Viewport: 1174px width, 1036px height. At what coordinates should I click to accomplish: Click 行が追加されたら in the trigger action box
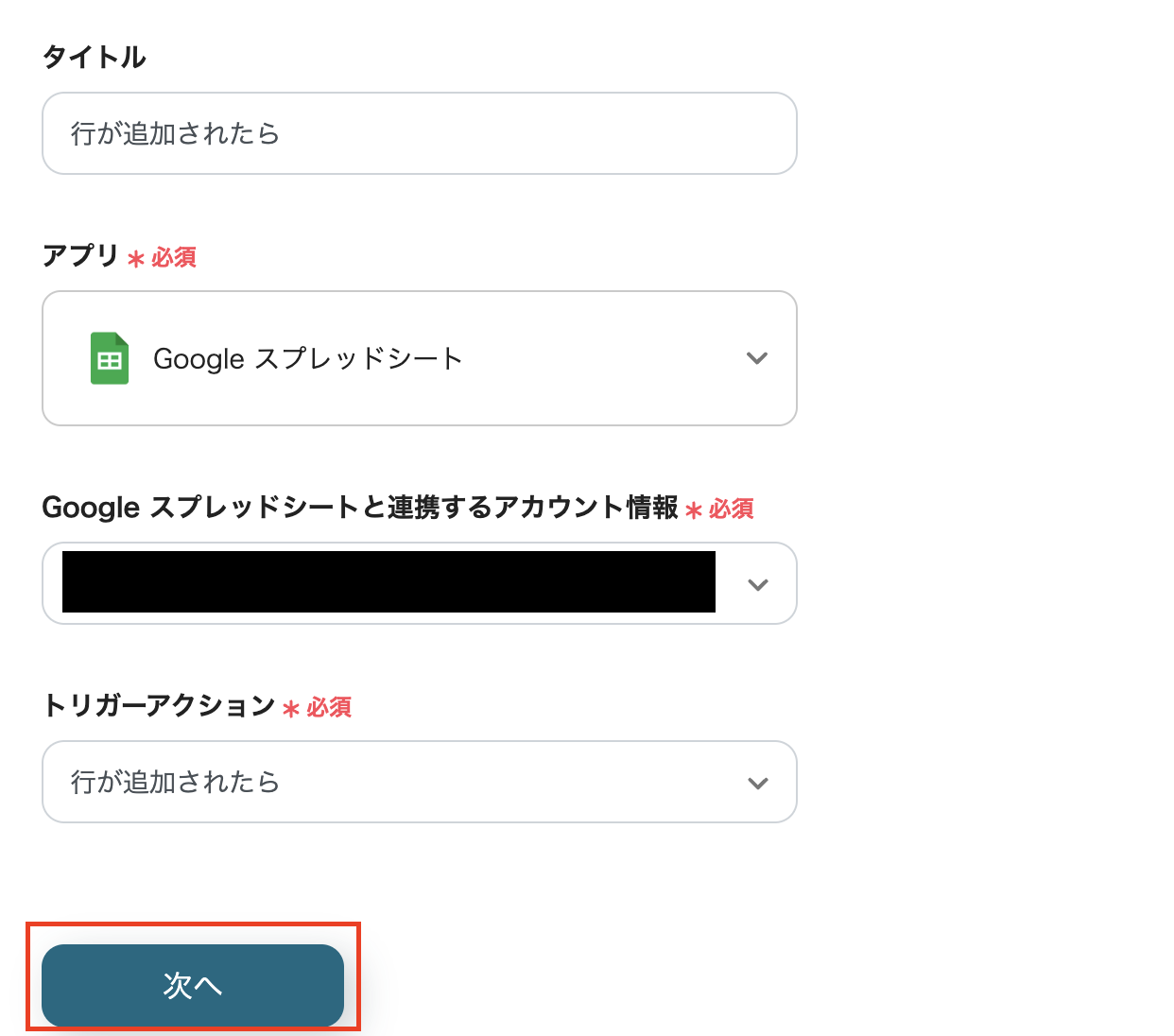[x=176, y=783]
